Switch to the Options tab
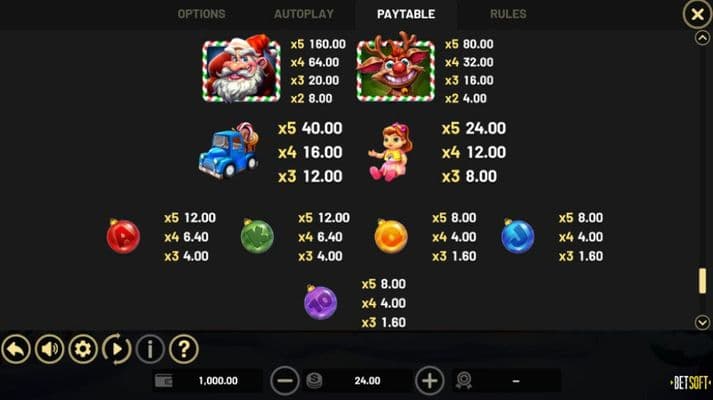Viewport: 713px width, 400px height. point(201,14)
